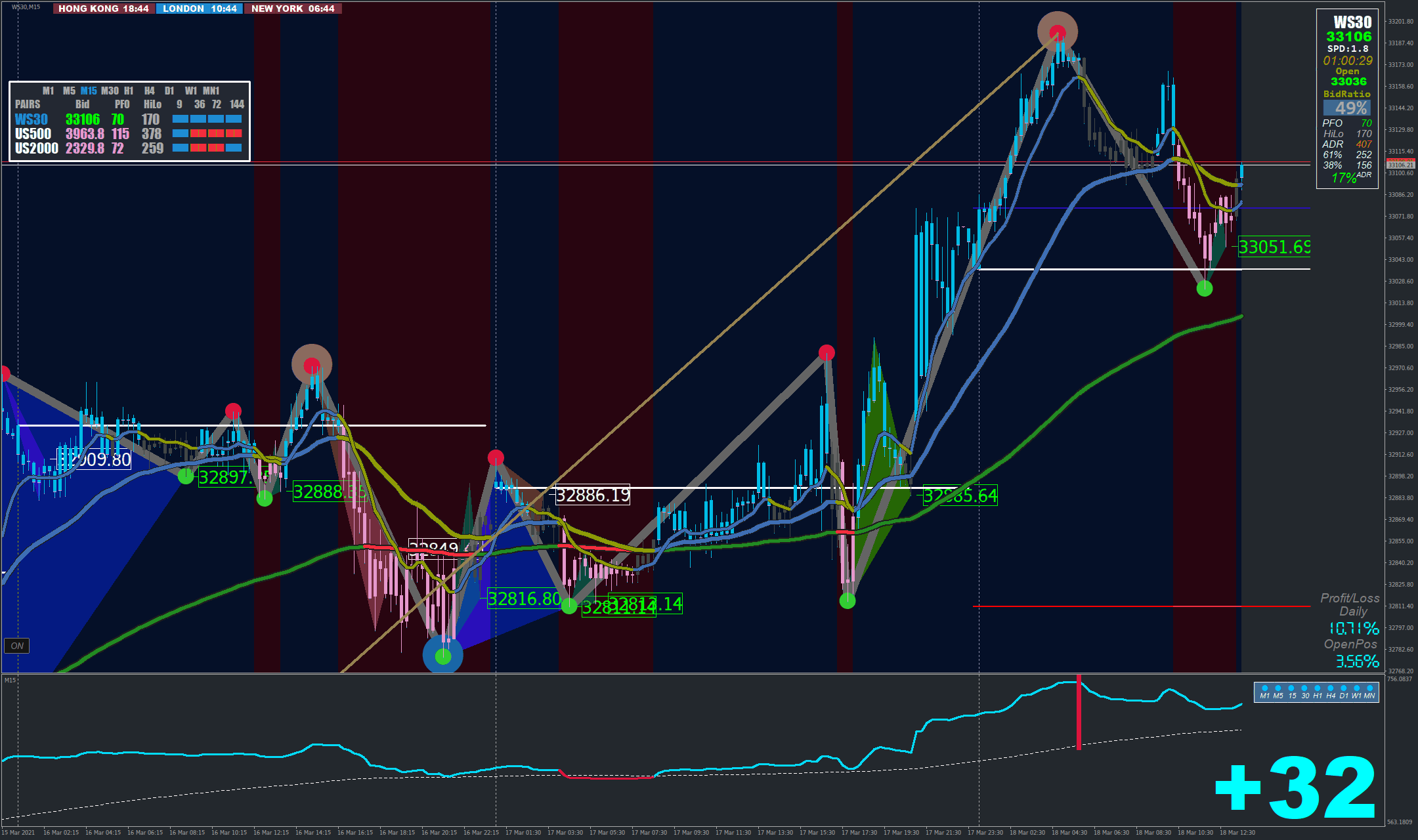
Task: Click the red swing-high circle marker at chart top
Action: pyautogui.click(x=1057, y=31)
